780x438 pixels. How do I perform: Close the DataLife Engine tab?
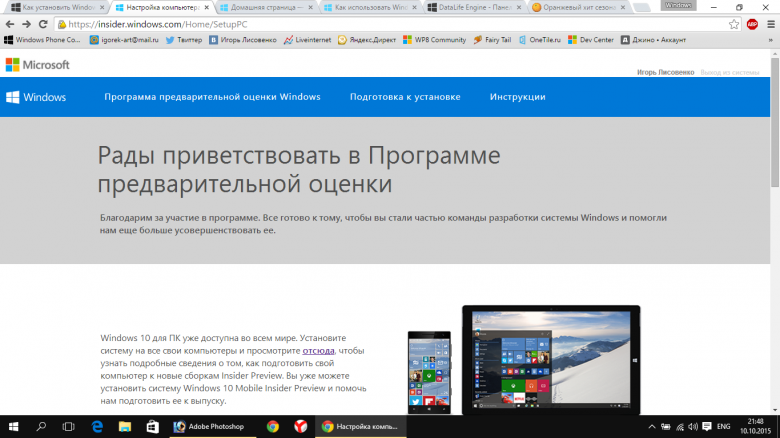tap(519, 7)
